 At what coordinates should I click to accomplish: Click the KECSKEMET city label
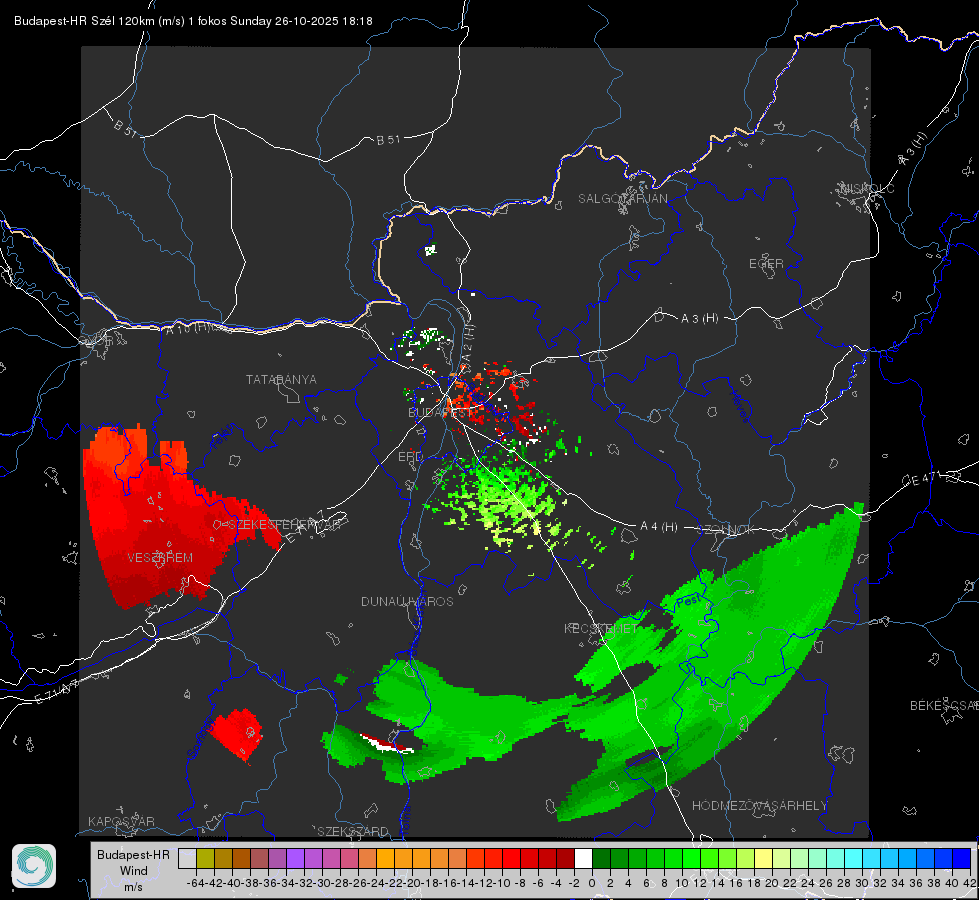[601, 628]
